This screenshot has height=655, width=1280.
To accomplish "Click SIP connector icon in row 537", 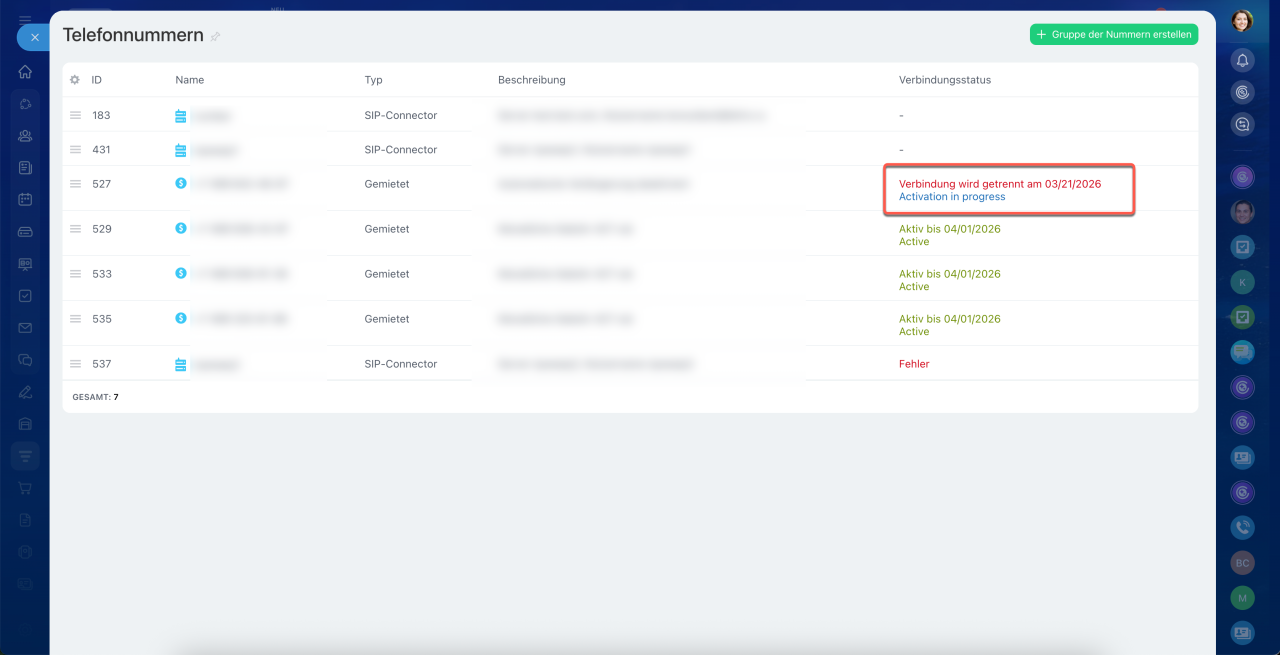I will click(x=181, y=365).
